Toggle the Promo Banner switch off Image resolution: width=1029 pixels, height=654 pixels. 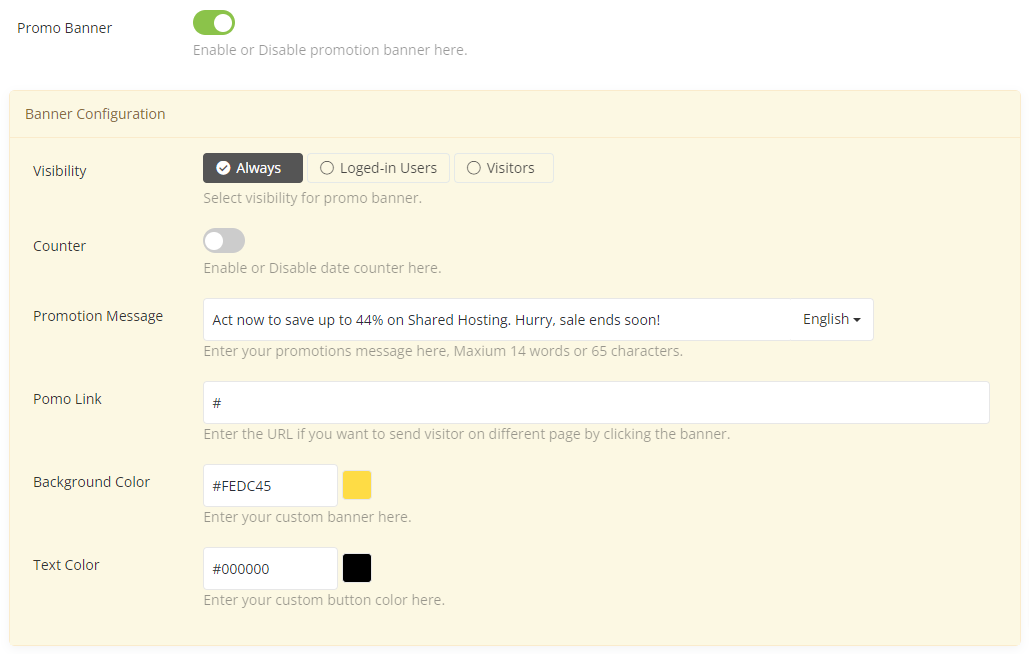pos(213,23)
